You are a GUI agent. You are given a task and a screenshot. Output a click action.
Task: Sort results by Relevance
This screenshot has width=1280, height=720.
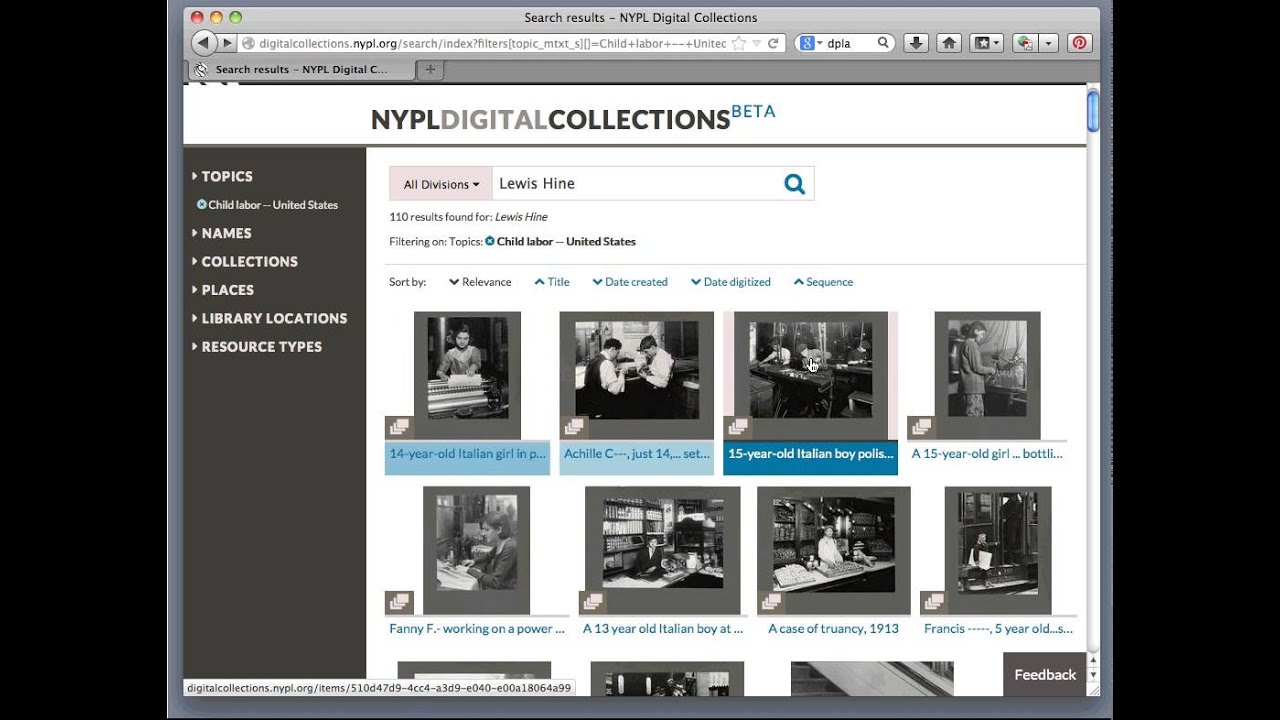(x=480, y=282)
